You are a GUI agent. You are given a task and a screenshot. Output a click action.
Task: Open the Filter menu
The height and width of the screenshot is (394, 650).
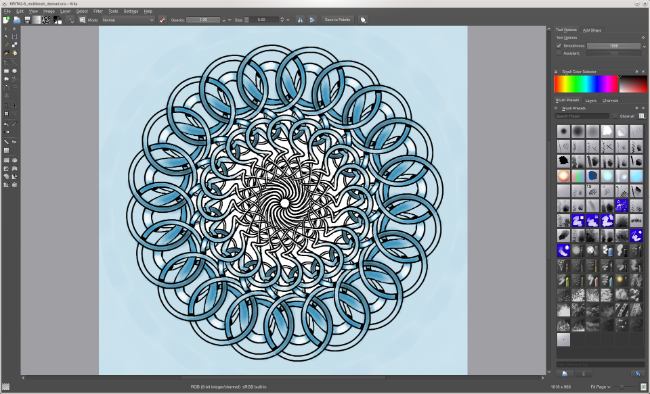(98, 11)
